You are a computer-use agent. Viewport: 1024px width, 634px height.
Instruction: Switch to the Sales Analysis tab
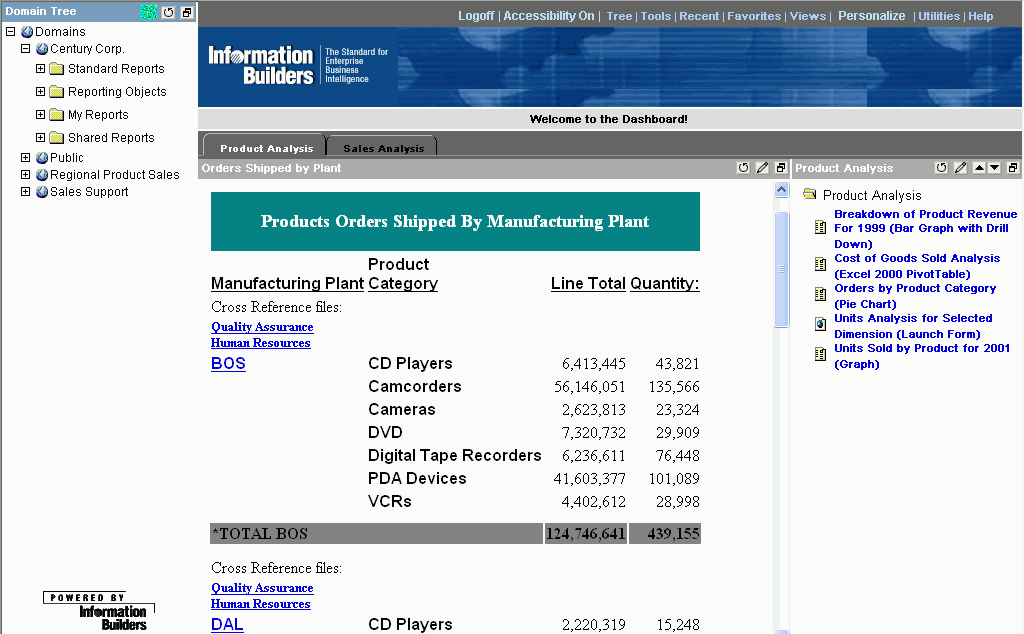coord(383,148)
